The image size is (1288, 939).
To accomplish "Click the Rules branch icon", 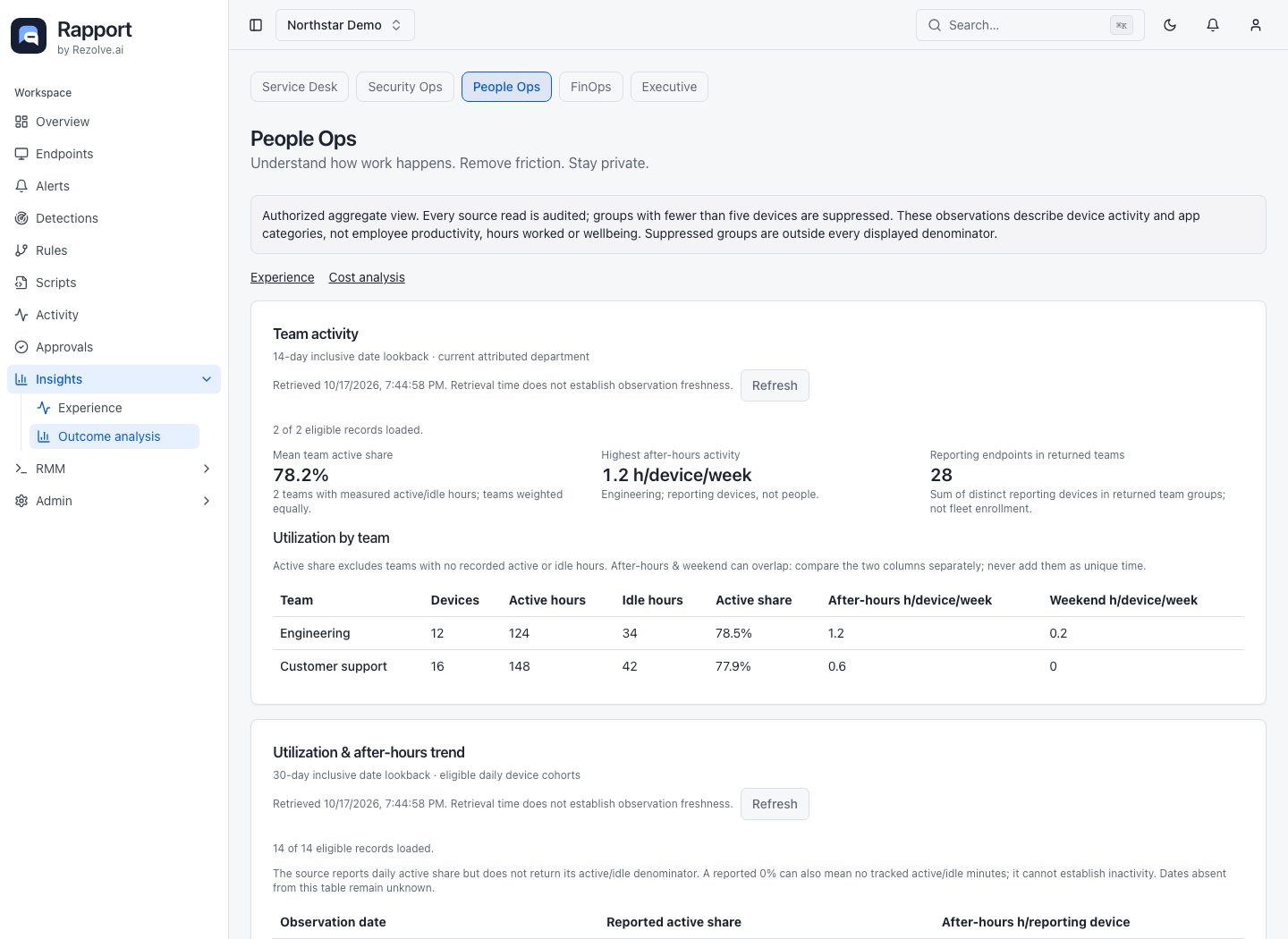I will pos(21,250).
